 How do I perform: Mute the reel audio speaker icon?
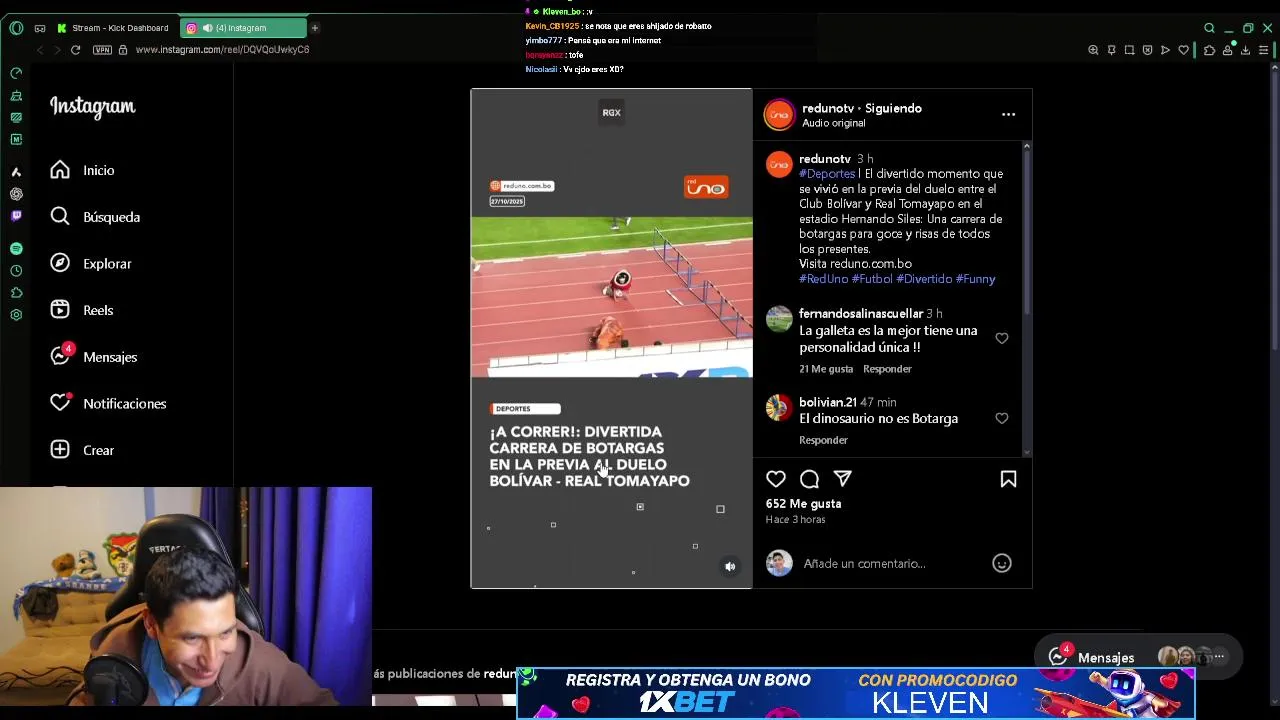[x=730, y=566]
